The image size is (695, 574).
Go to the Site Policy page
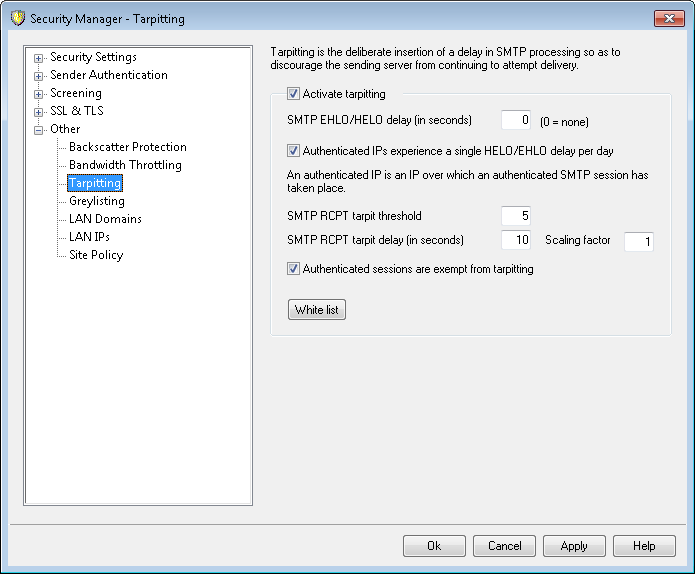[96, 255]
